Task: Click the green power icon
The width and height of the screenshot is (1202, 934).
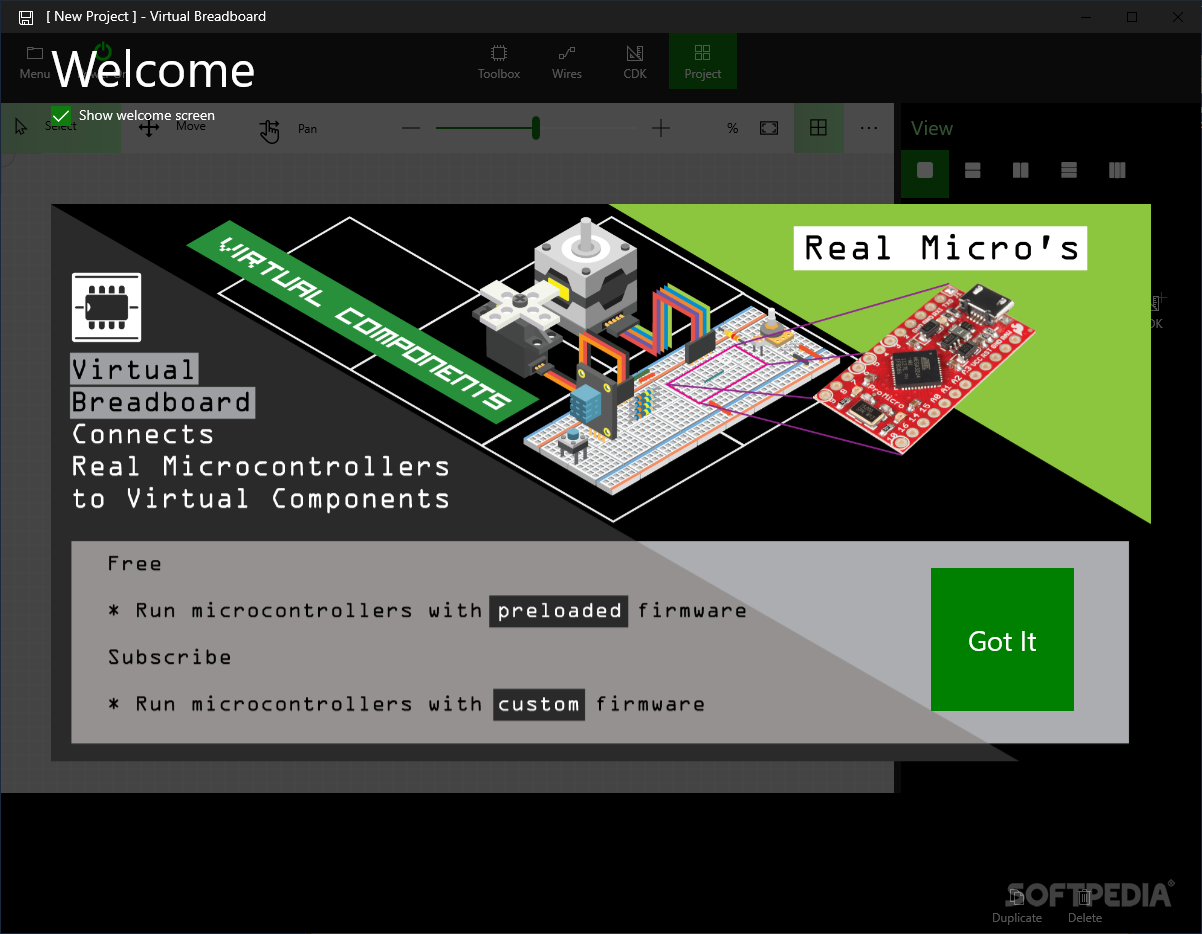Action: tap(103, 52)
